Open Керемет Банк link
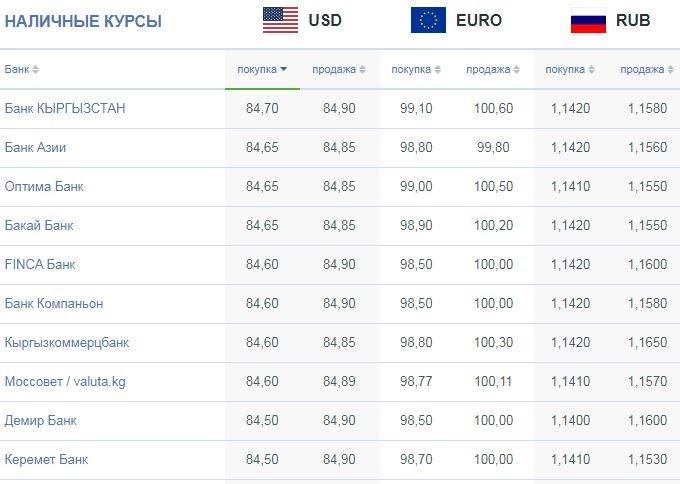Image resolution: width=680 pixels, height=484 pixels. (x=46, y=460)
